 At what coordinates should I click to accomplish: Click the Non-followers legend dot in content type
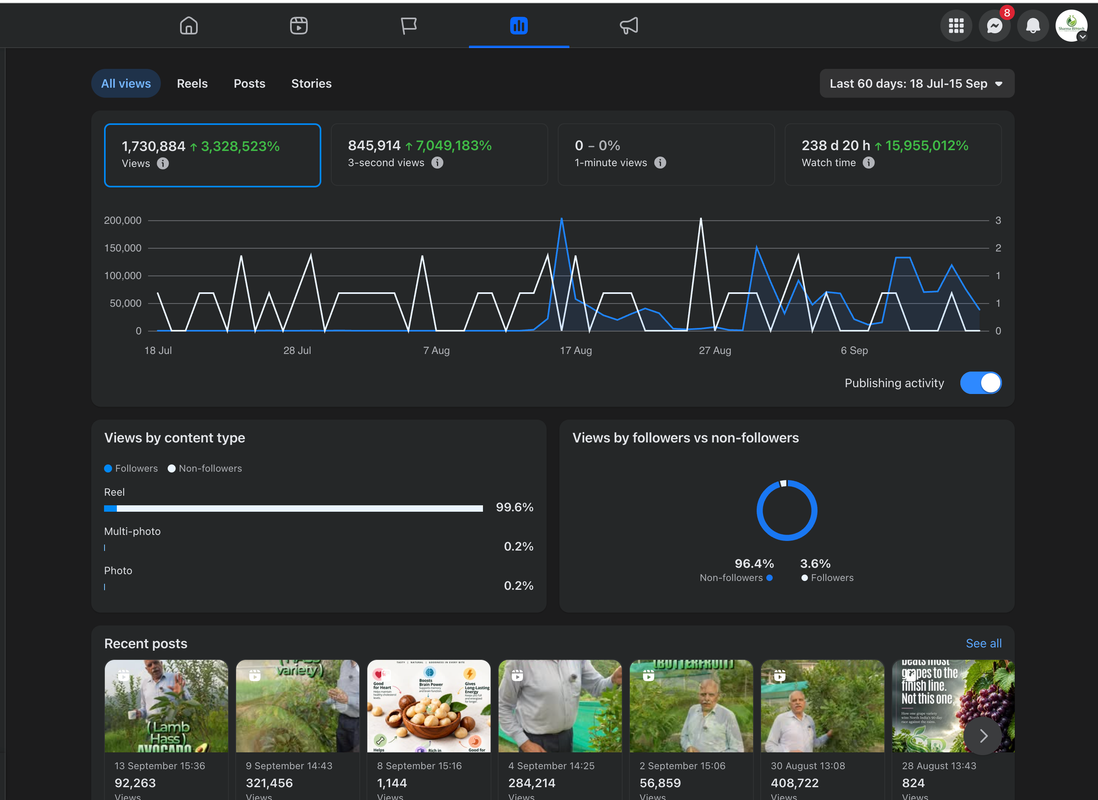172,469
